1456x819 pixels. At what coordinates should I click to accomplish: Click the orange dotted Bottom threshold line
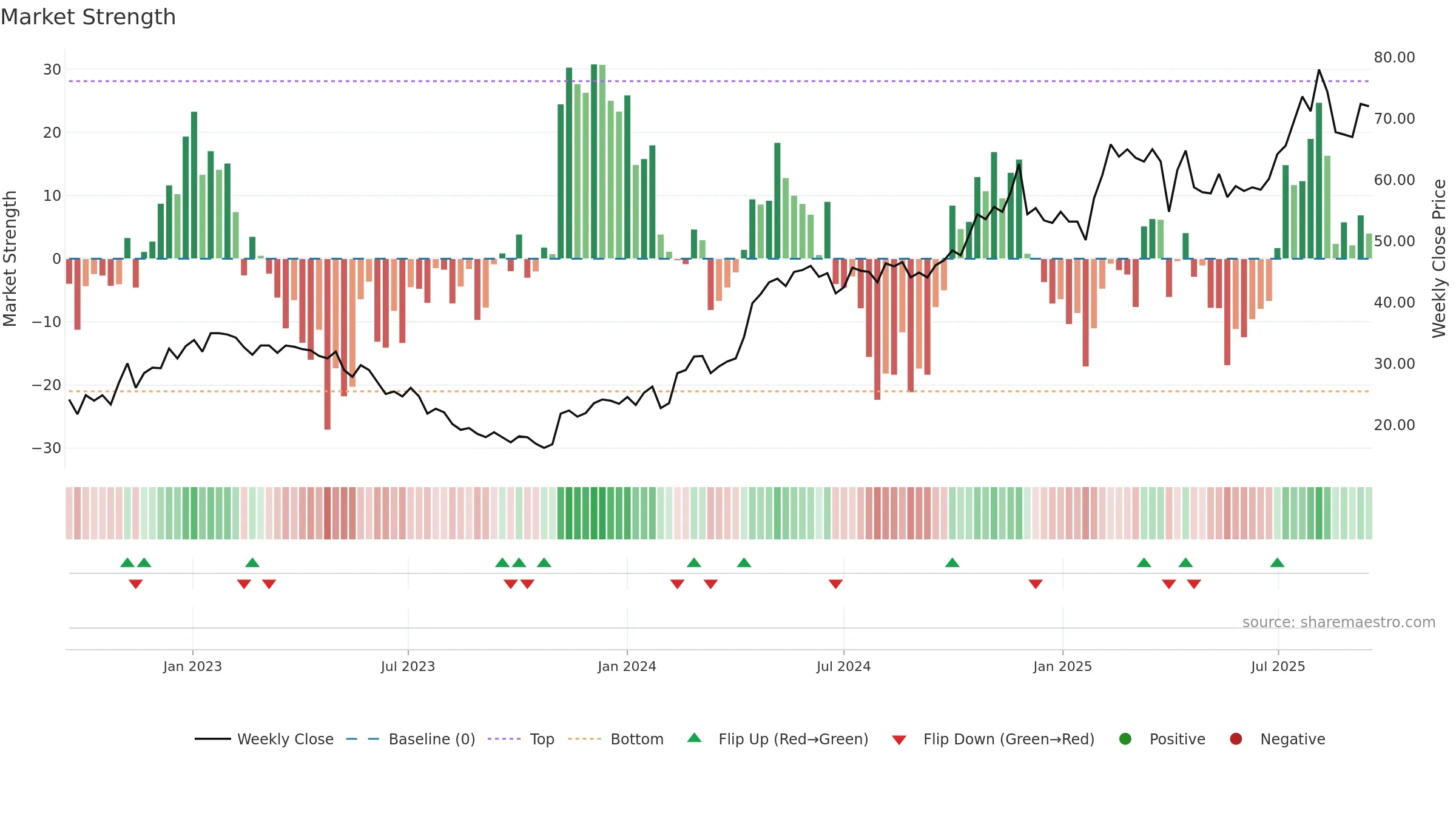[719, 391]
